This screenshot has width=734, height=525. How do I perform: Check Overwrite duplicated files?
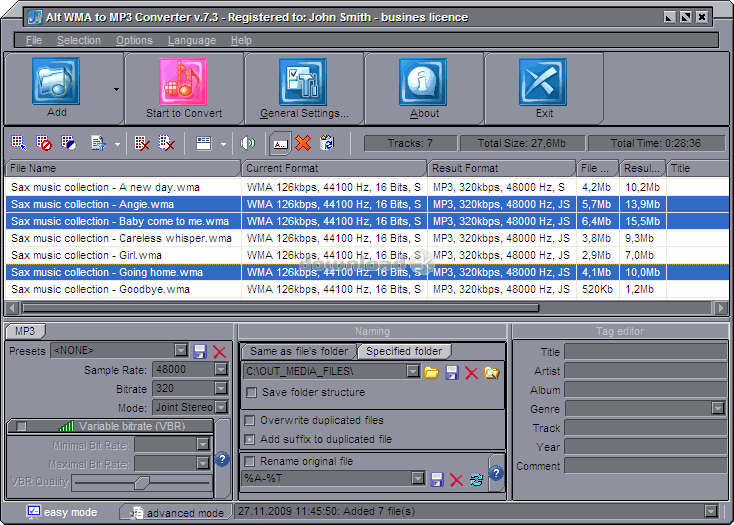[x=250, y=420]
